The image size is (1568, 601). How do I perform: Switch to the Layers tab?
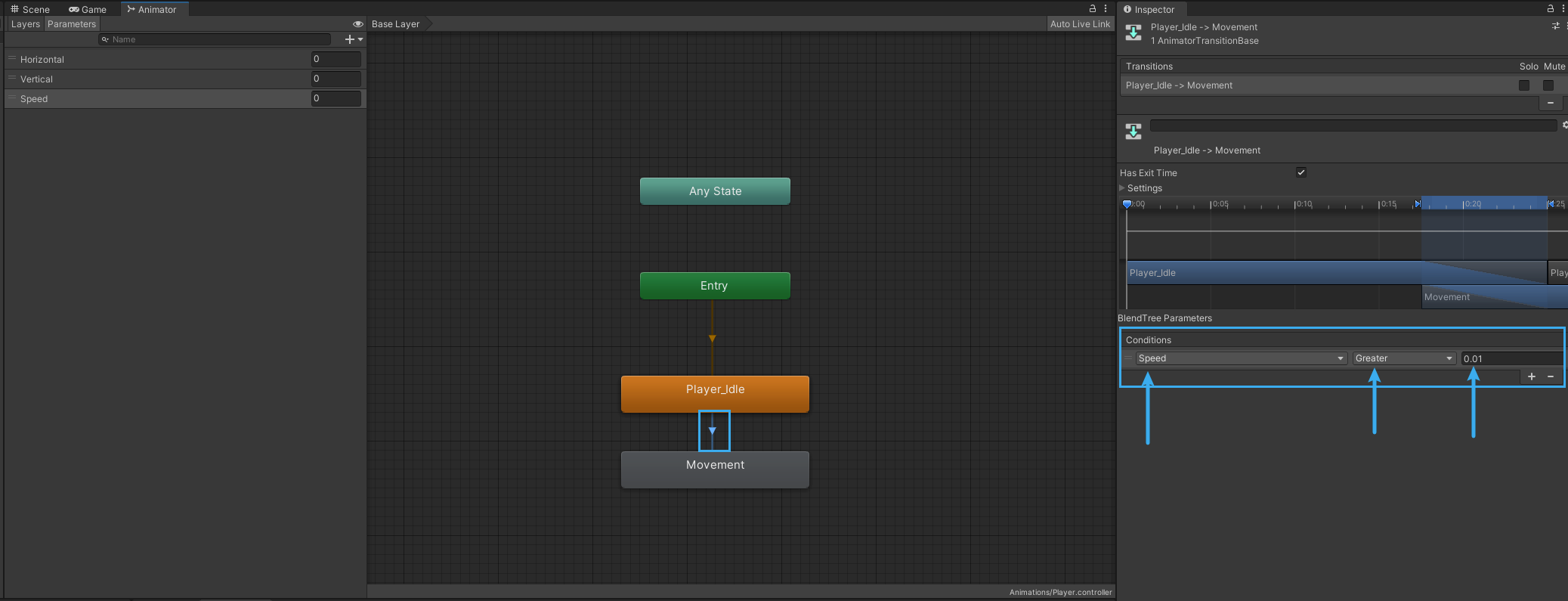tap(25, 24)
